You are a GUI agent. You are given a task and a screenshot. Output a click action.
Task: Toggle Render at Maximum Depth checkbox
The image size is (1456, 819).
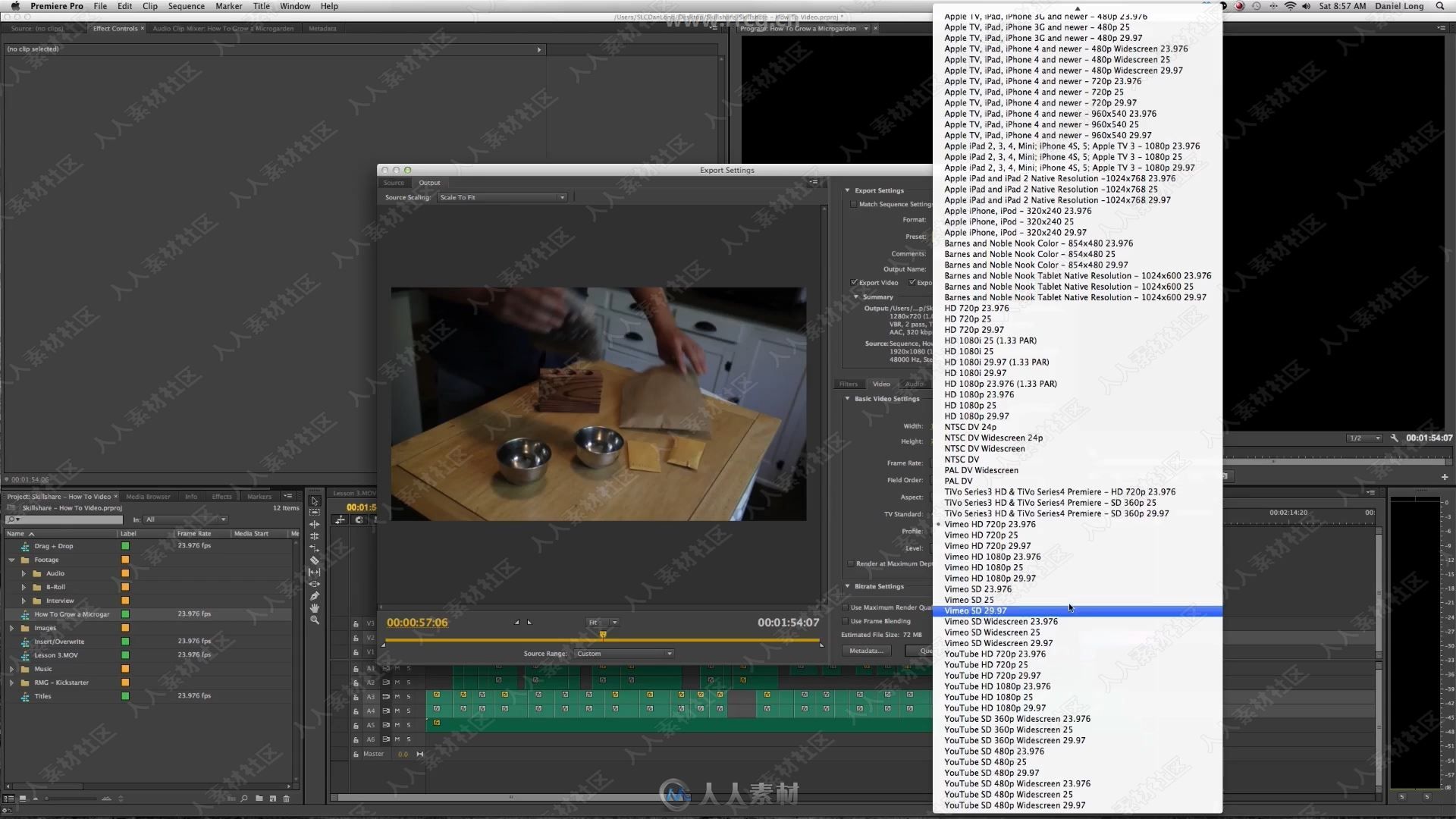(x=851, y=563)
